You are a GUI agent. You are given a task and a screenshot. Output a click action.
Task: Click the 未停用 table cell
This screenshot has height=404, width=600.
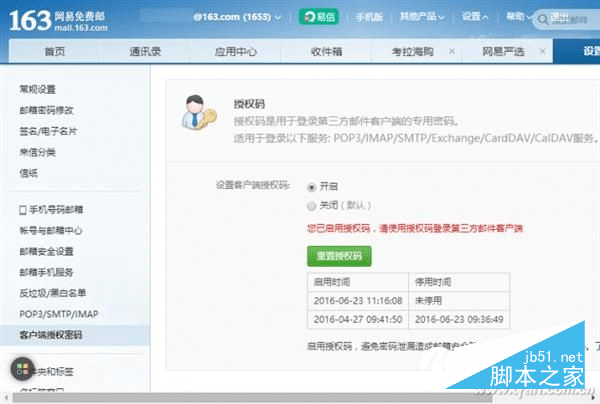point(459,301)
